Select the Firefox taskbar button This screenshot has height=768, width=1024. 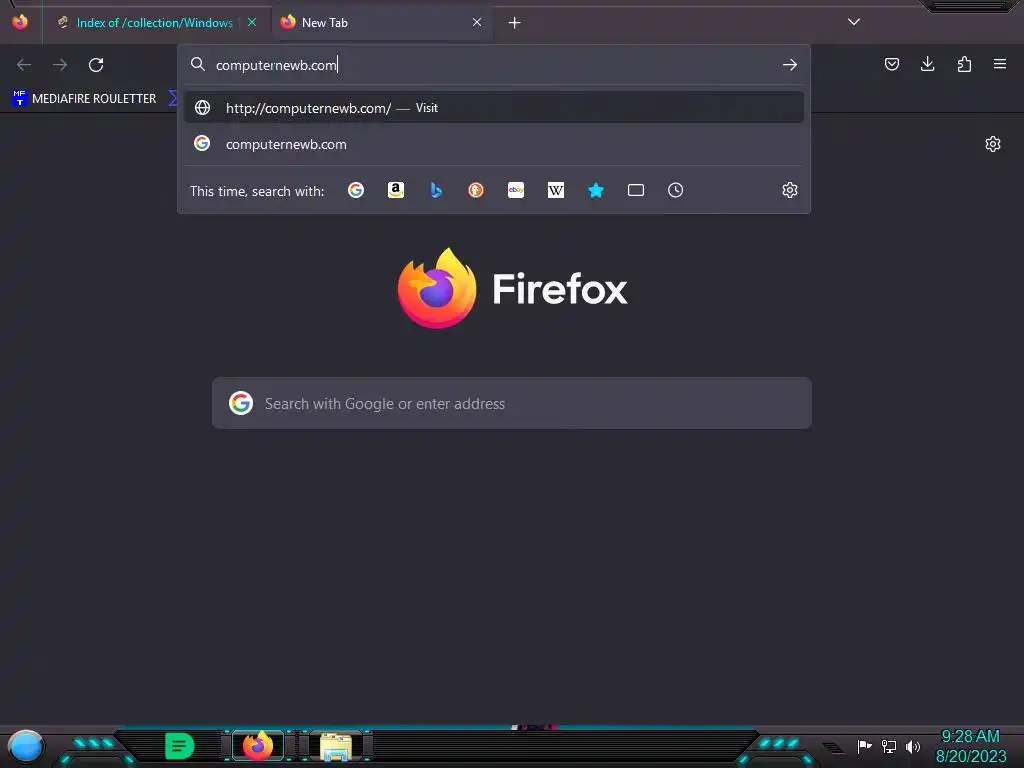pyautogui.click(x=257, y=746)
